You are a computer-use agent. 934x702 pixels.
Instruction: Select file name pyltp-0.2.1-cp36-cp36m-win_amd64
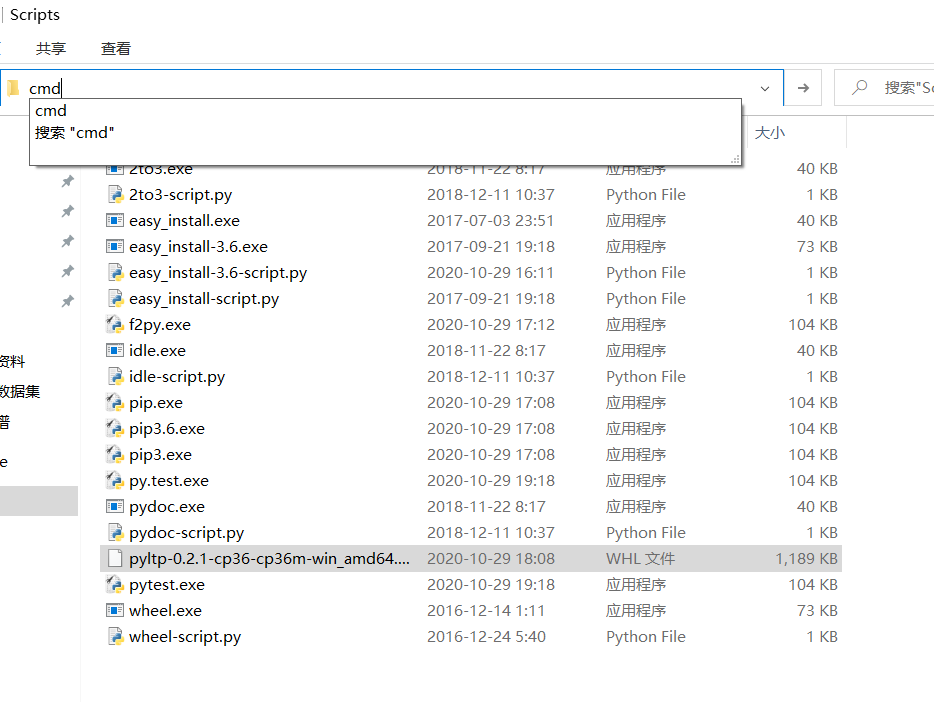click(x=269, y=559)
